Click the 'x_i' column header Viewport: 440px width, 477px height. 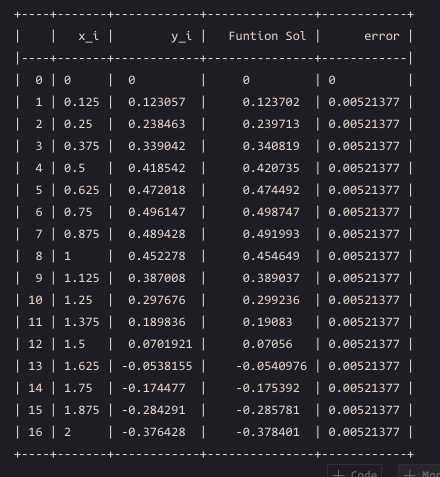tap(88, 36)
